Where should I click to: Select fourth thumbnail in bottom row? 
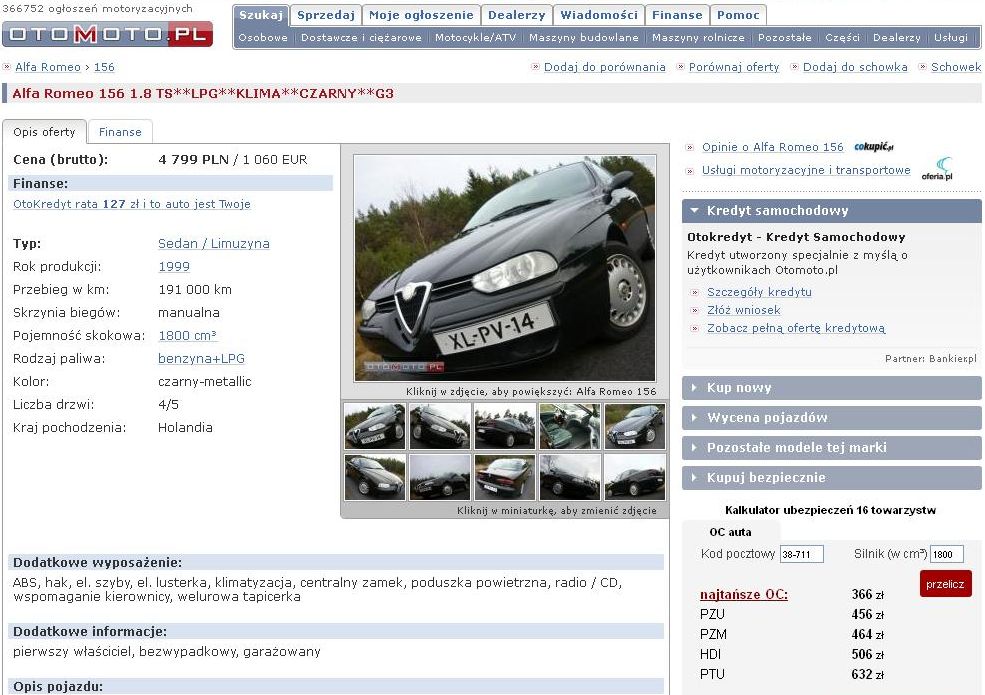click(x=570, y=478)
